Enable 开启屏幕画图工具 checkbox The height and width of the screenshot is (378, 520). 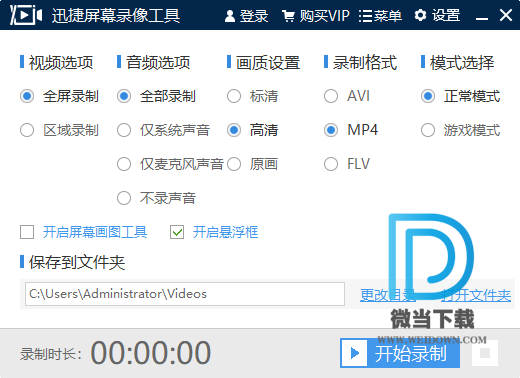tap(27, 232)
